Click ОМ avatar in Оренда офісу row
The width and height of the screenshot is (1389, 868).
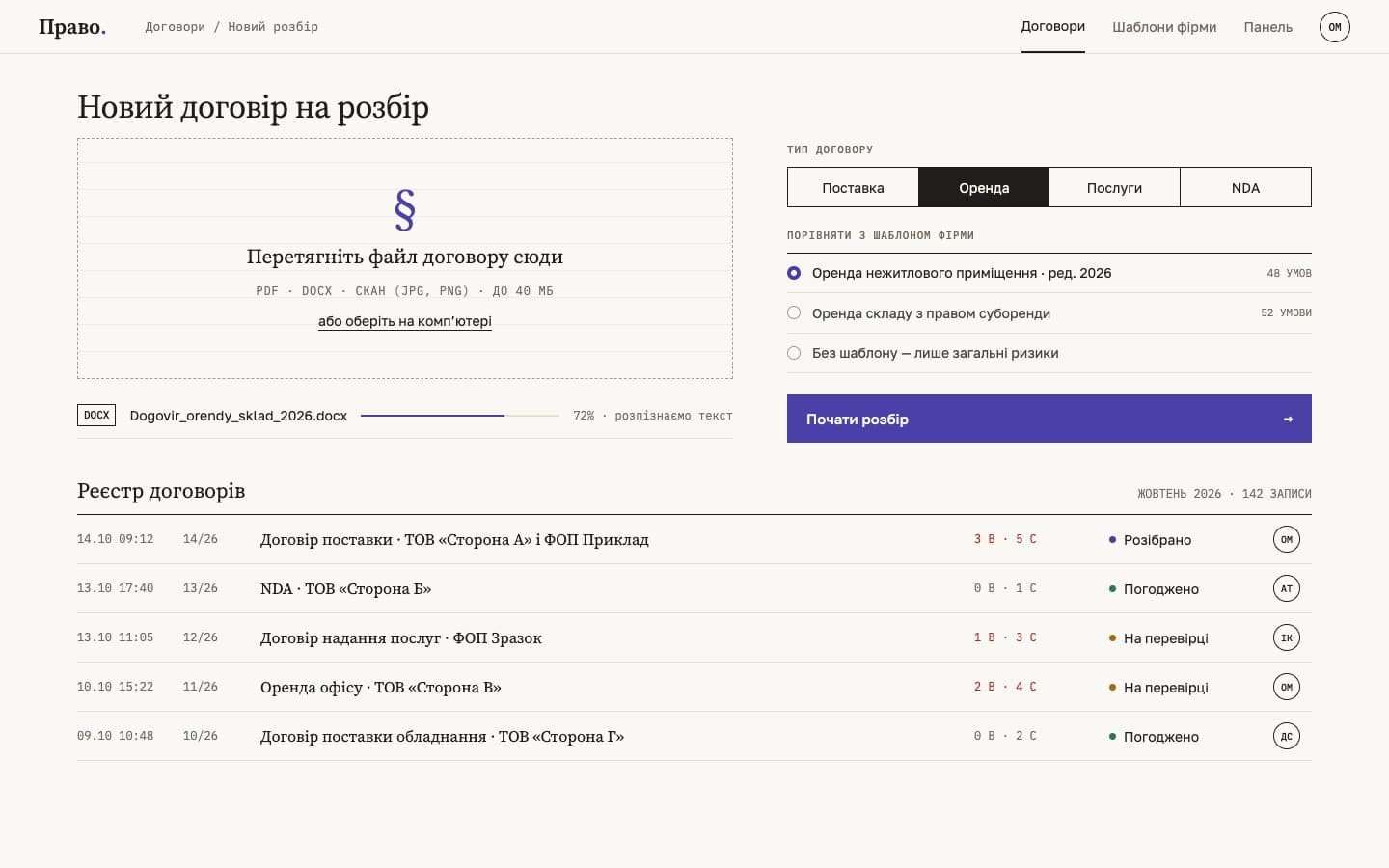coord(1287,687)
